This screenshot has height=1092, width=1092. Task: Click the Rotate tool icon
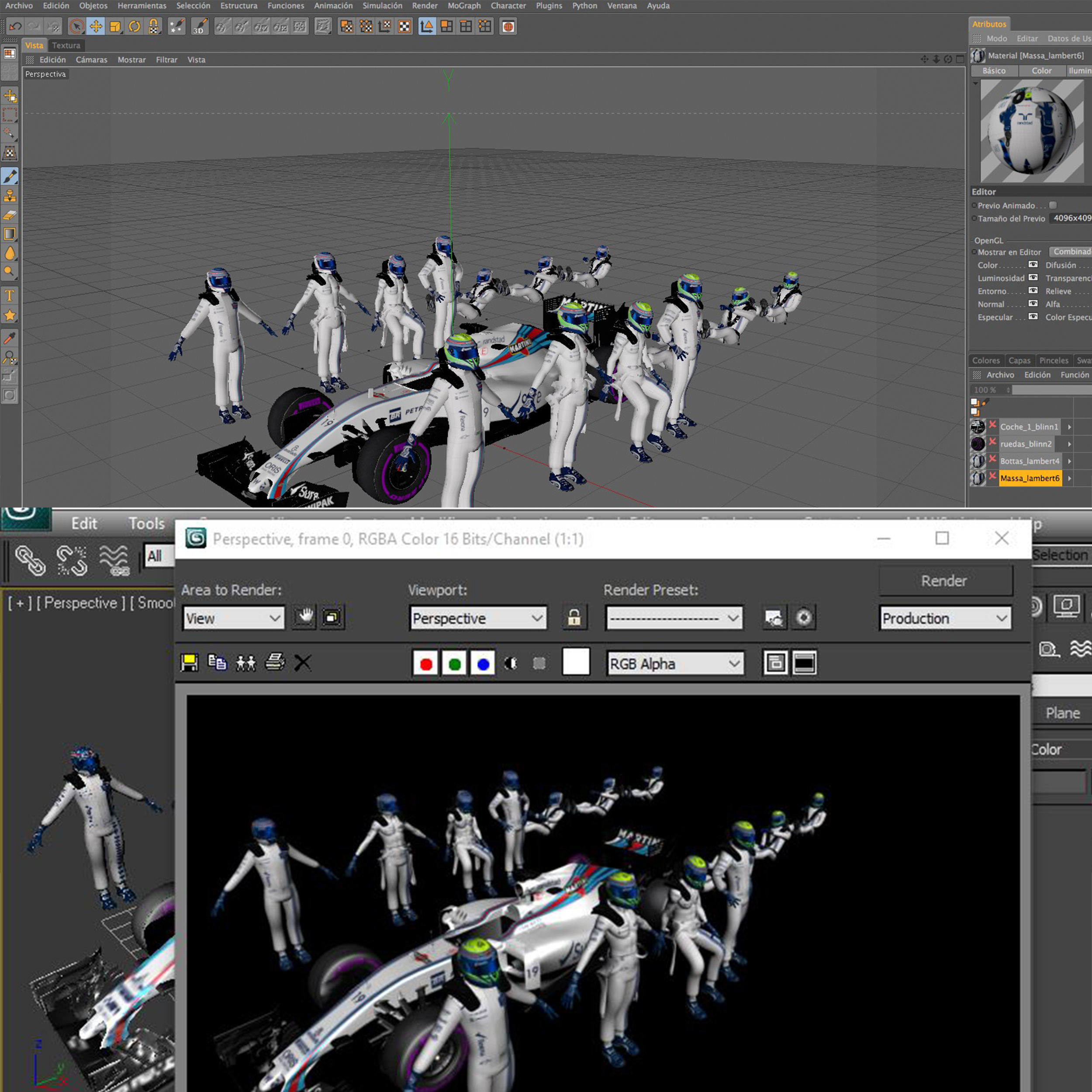point(135,27)
